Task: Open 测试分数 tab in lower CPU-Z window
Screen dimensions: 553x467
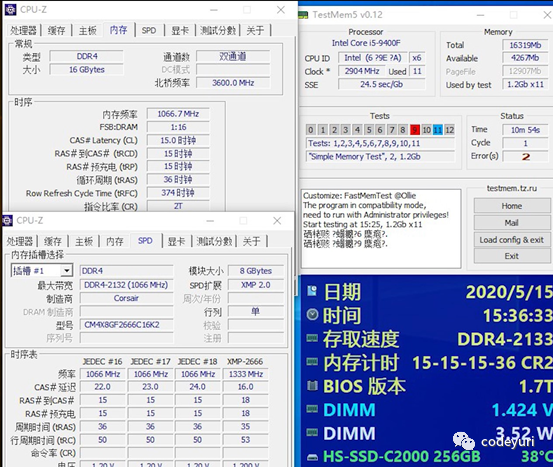Action: coord(214,242)
